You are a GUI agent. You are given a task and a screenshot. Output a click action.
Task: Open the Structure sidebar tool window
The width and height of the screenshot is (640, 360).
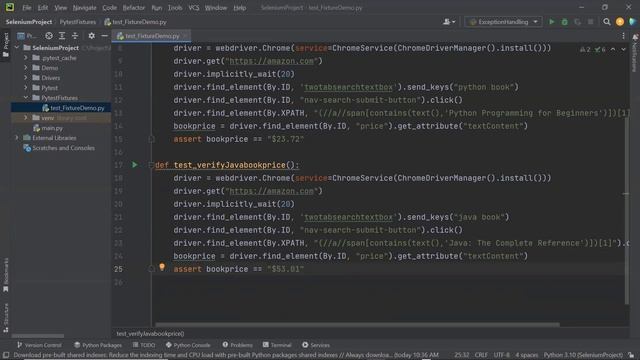(5, 318)
